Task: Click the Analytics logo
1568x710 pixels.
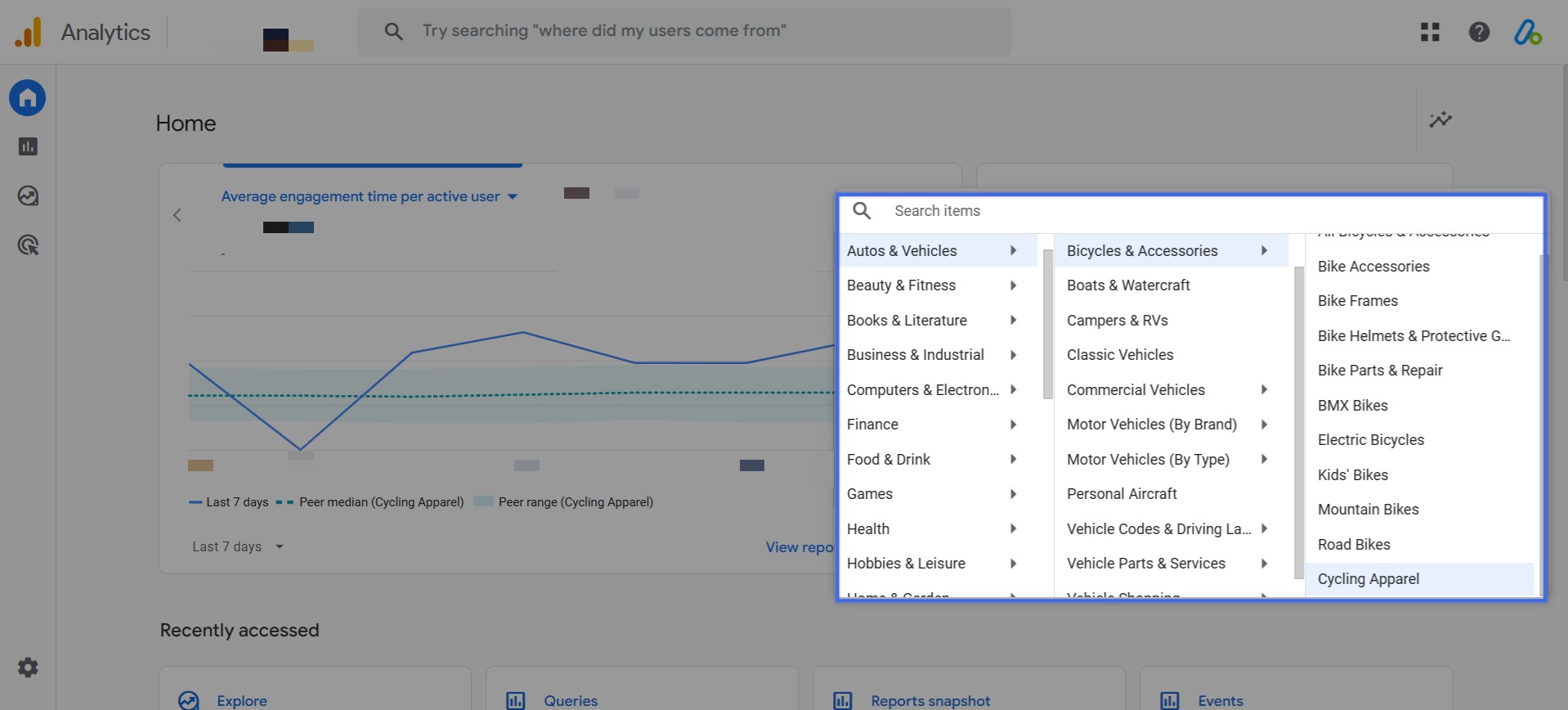Action: click(28, 32)
